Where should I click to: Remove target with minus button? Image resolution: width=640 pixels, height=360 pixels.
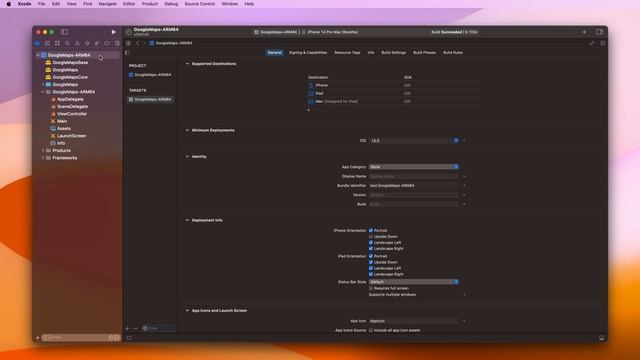click(x=136, y=328)
